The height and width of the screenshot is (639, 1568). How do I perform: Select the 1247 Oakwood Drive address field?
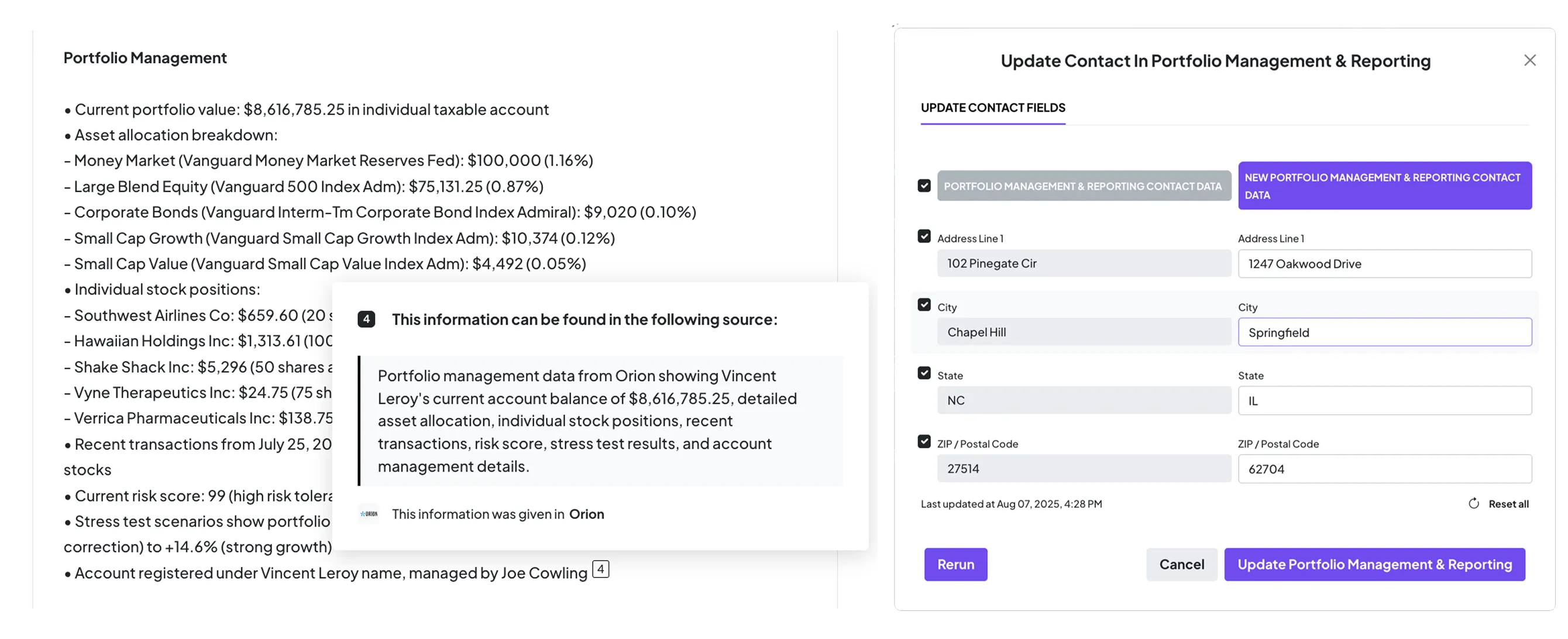point(1384,263)
